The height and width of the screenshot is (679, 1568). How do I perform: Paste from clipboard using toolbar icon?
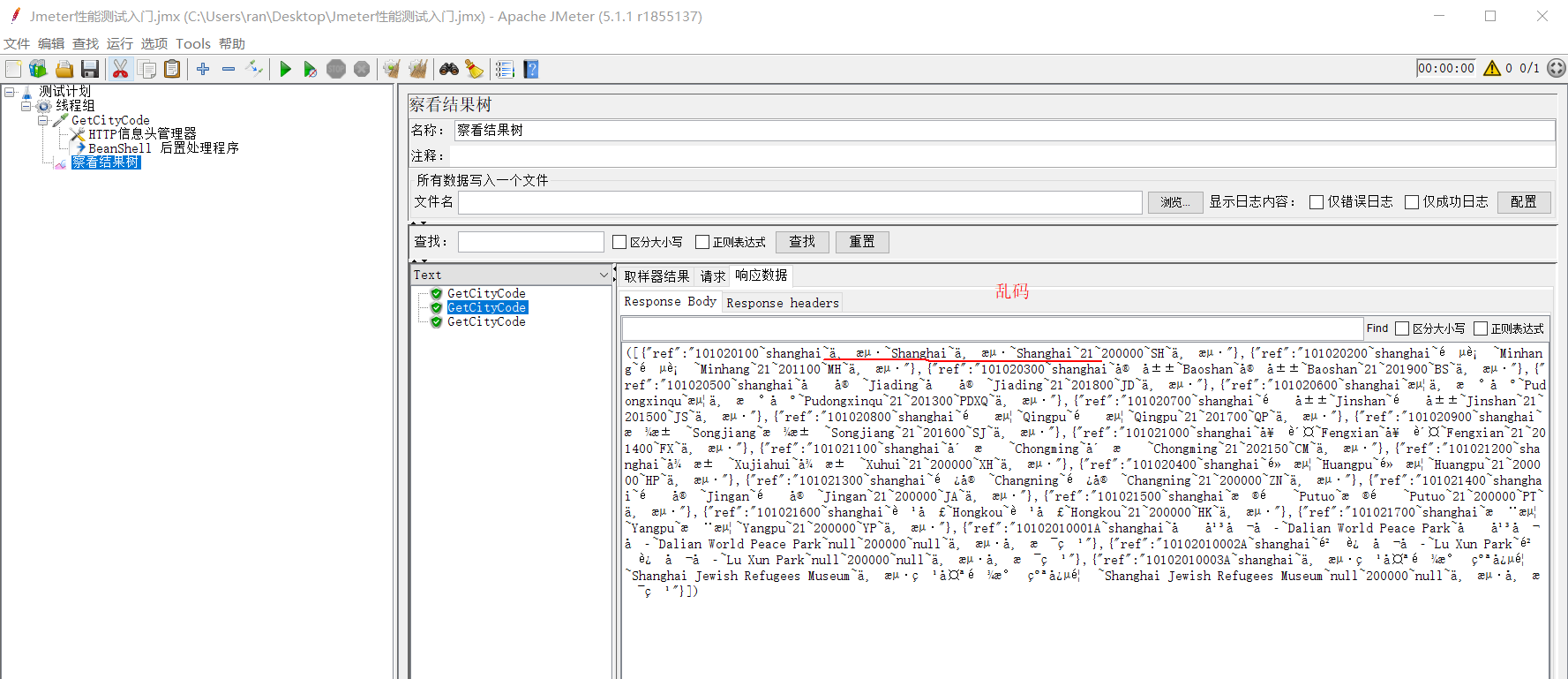172,69
